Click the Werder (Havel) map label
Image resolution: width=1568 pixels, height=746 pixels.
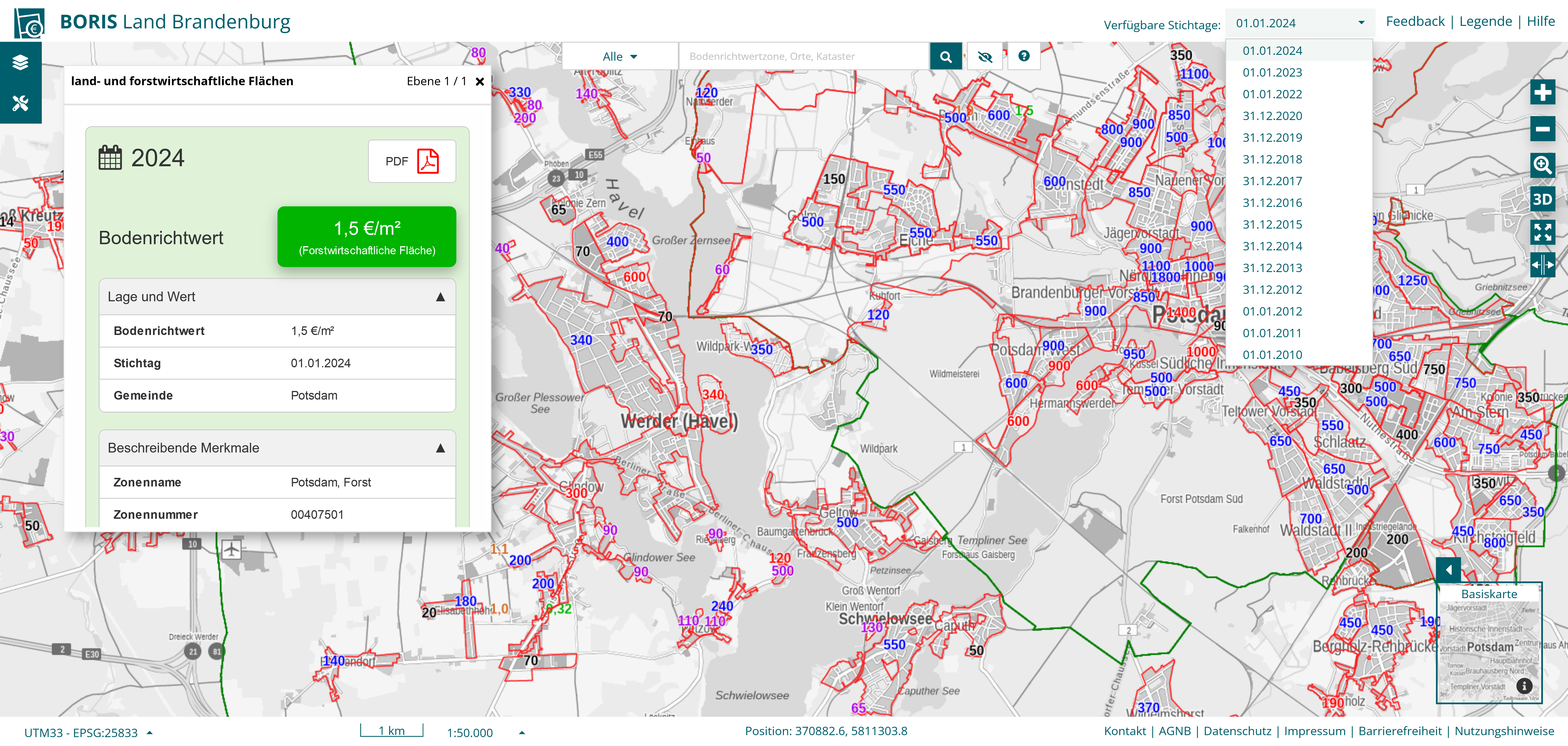click(679, 422)
